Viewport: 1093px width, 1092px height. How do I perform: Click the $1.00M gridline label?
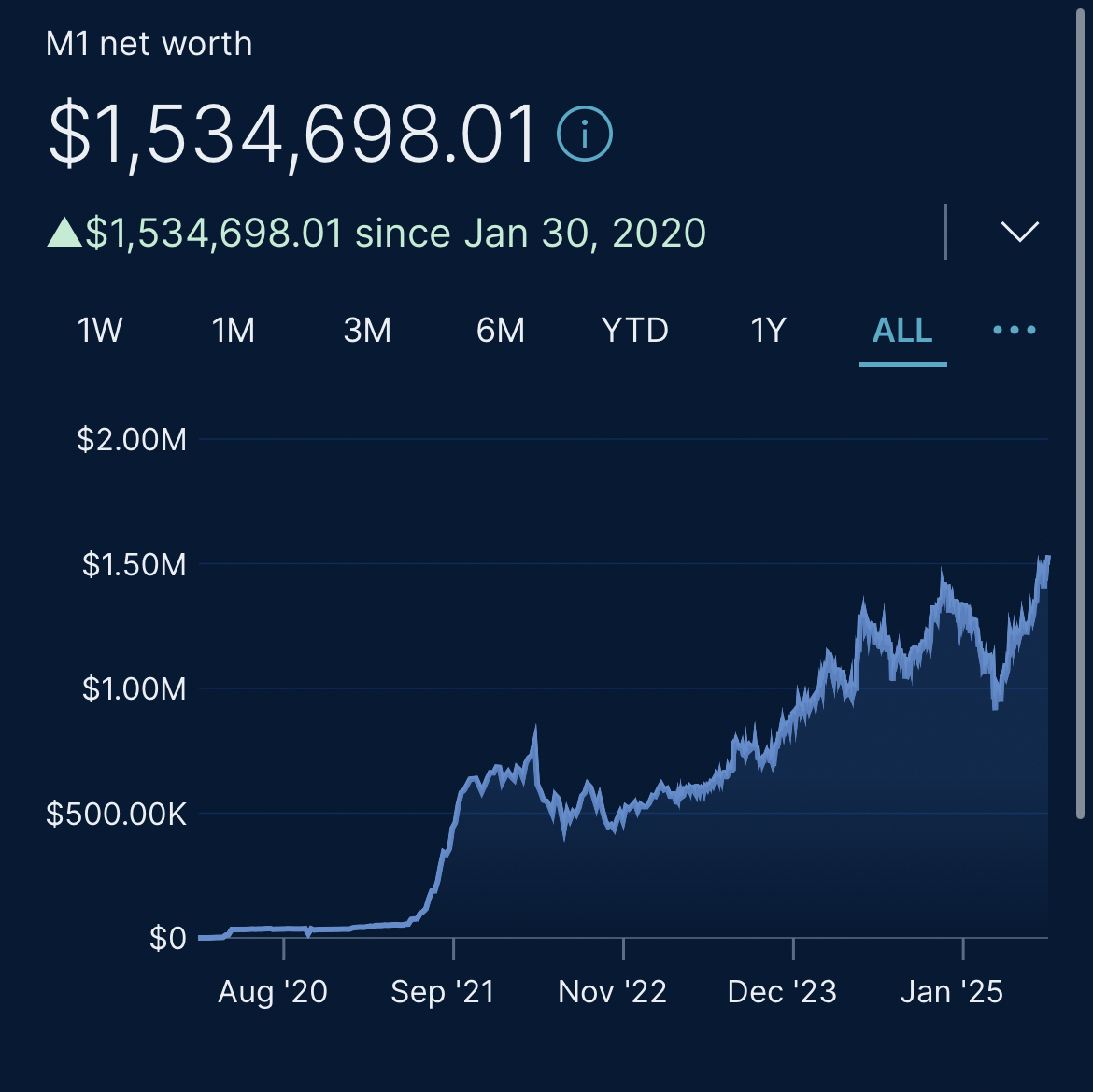click(135, 689)
